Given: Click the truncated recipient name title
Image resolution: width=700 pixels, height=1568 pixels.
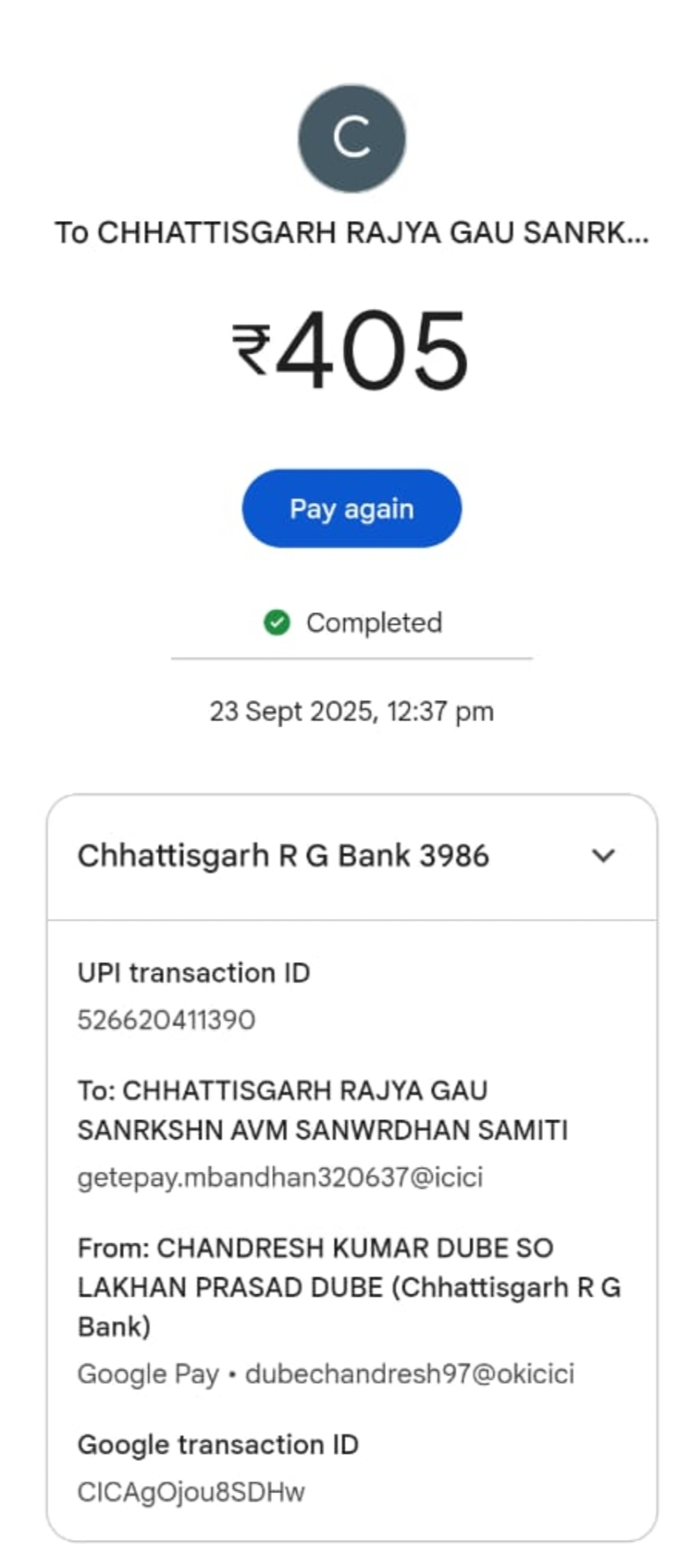Looking at the screenshot, I should (x=351, y=233).
